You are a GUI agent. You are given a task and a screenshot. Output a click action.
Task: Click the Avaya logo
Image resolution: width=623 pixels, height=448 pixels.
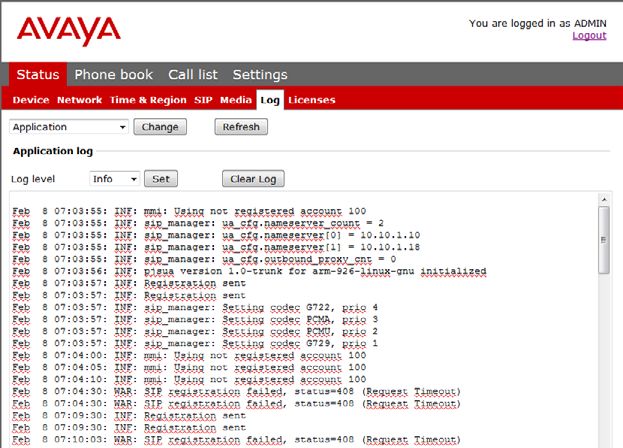(x=68, y=31)
